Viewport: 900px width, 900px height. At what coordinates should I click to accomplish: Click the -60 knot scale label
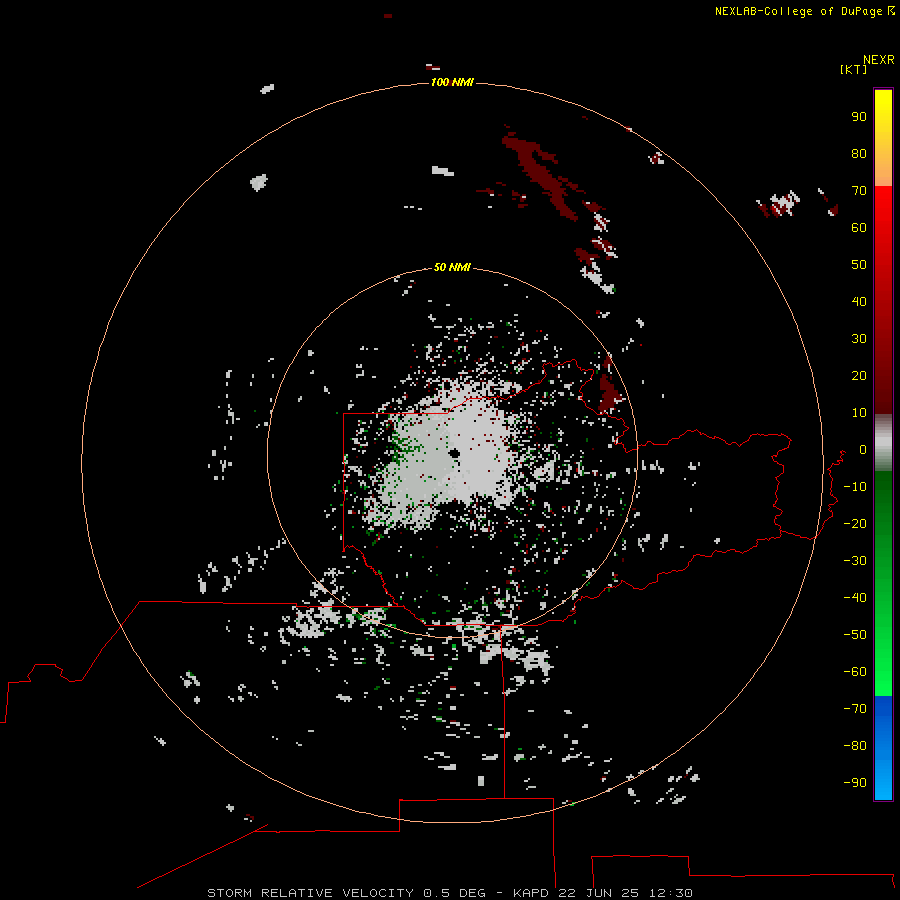[x=855, y=672]
